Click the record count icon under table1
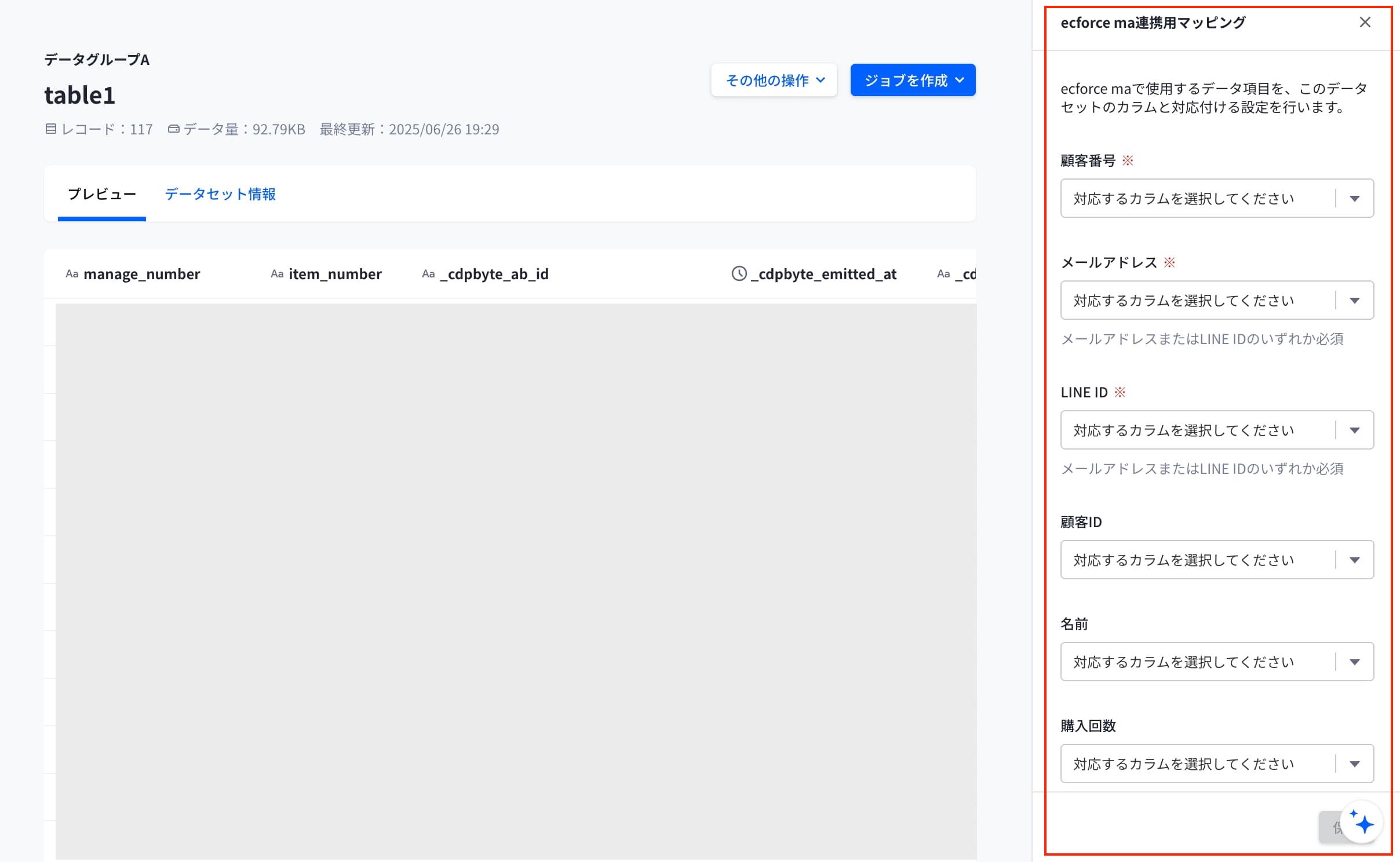The height and width of the screenshot is (862, 1400). (x=51, y=129)
